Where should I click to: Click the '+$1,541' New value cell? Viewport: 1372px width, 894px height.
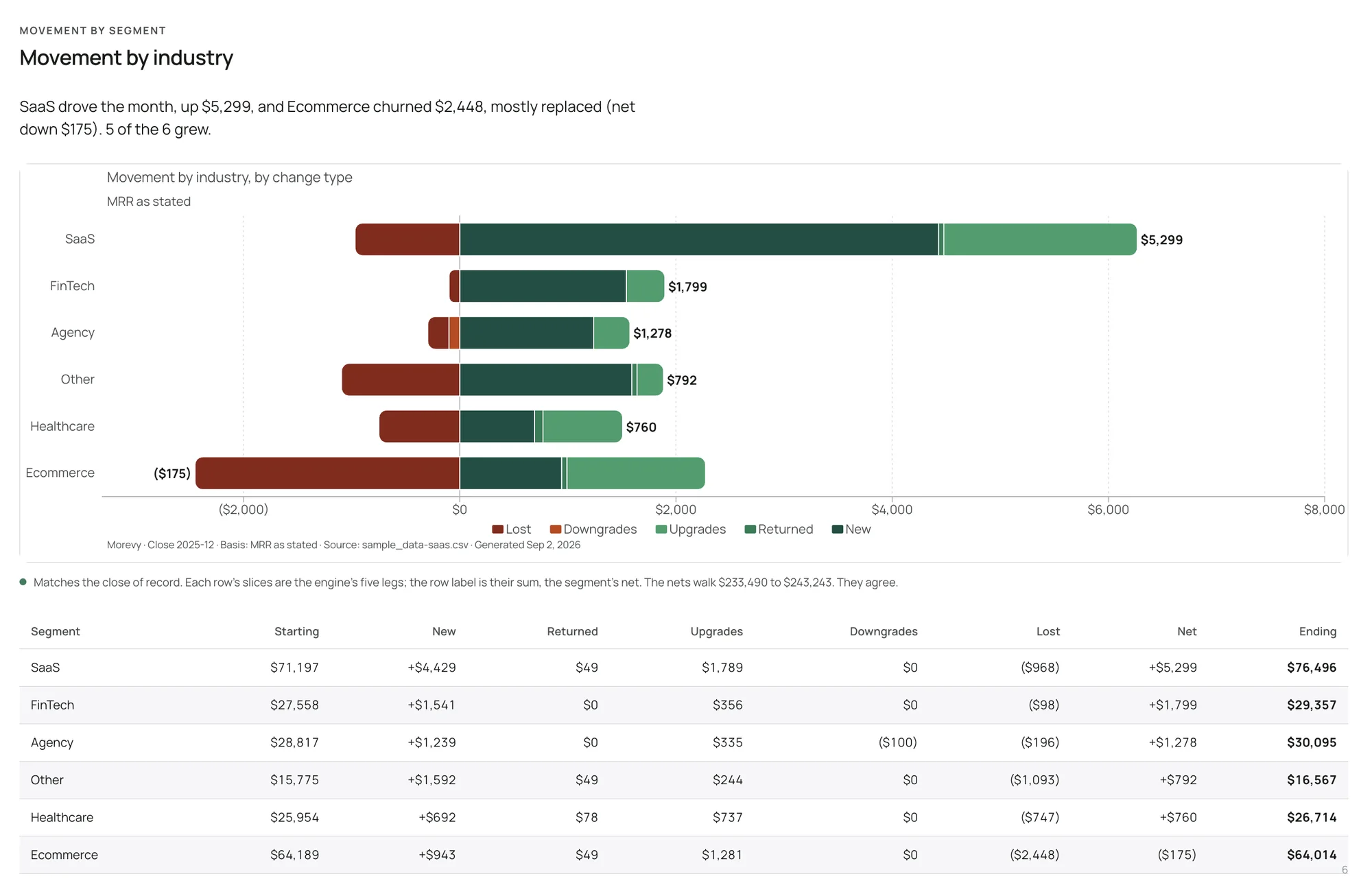point(431,705)
